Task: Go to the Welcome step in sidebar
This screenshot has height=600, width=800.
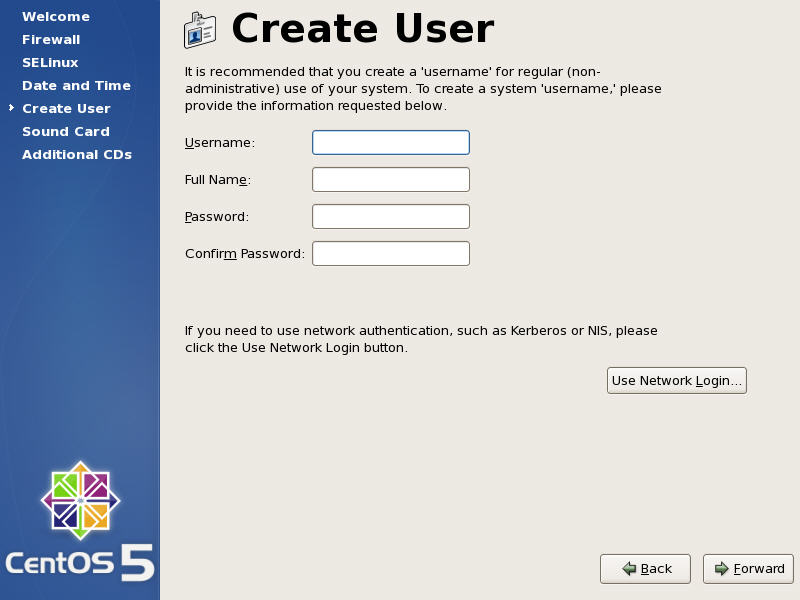Action: [x=56, y=16]
